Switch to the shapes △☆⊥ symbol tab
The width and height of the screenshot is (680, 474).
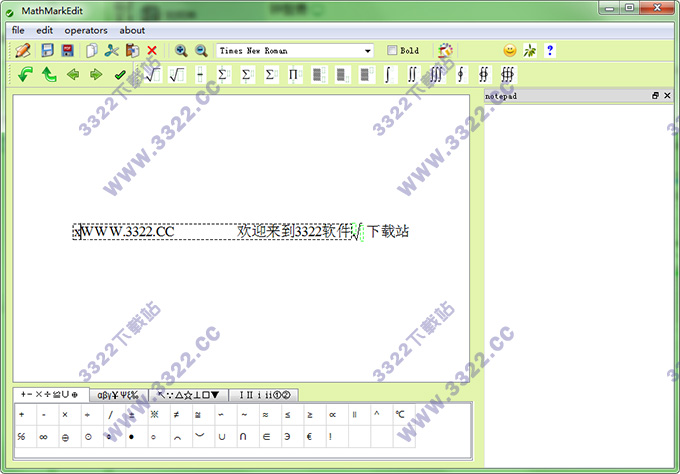click(x=188, y=395)
